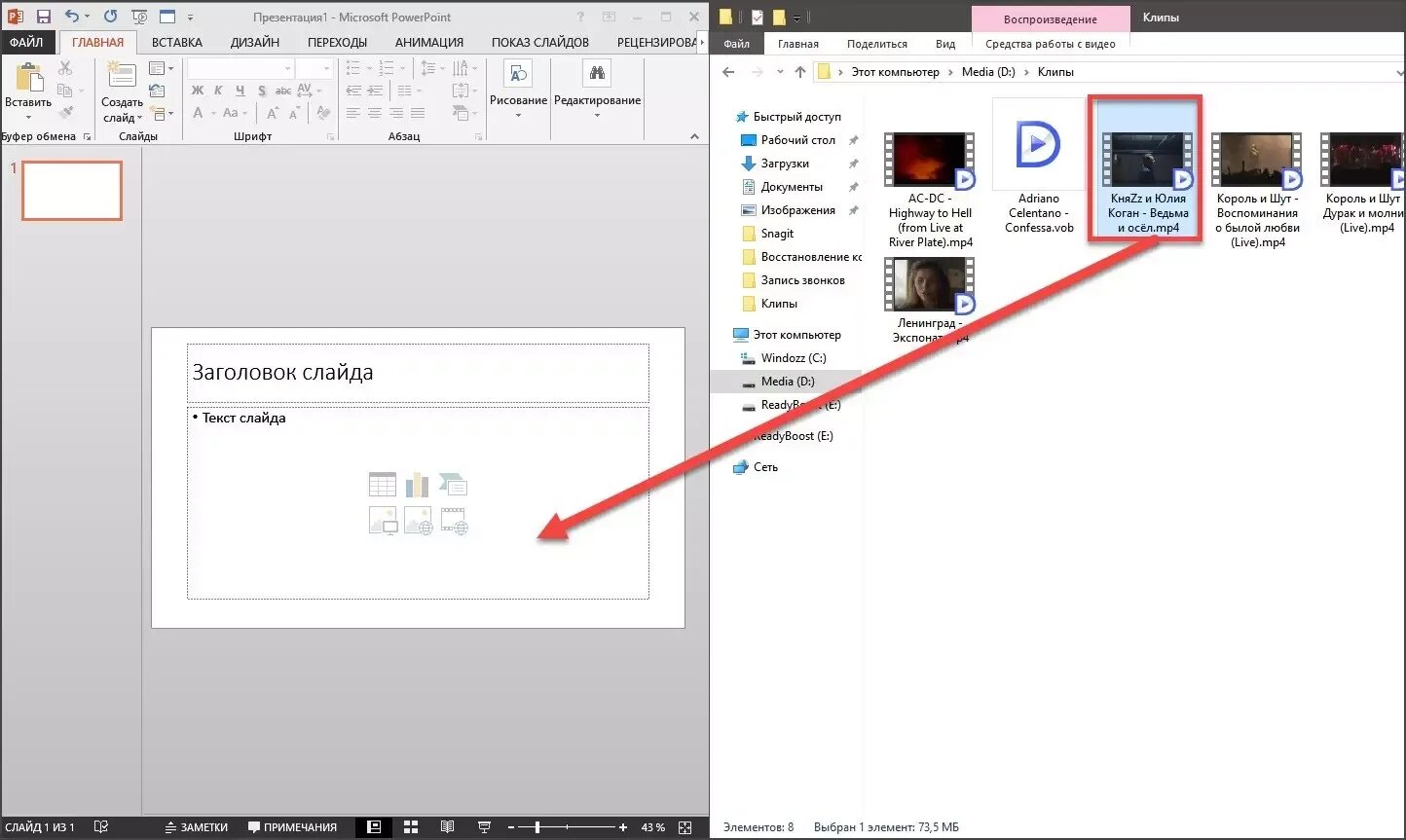Image resolution: width=1406 pixels, height=840 pixels.
Task: Toggle text shadow S formatting
Action: pos(262,91)
